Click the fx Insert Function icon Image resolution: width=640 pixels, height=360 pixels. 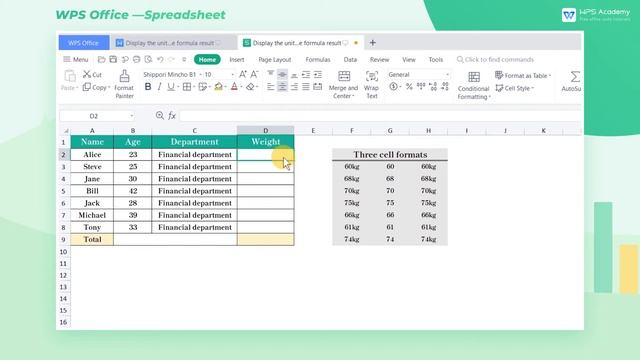[x=172, y=116]
